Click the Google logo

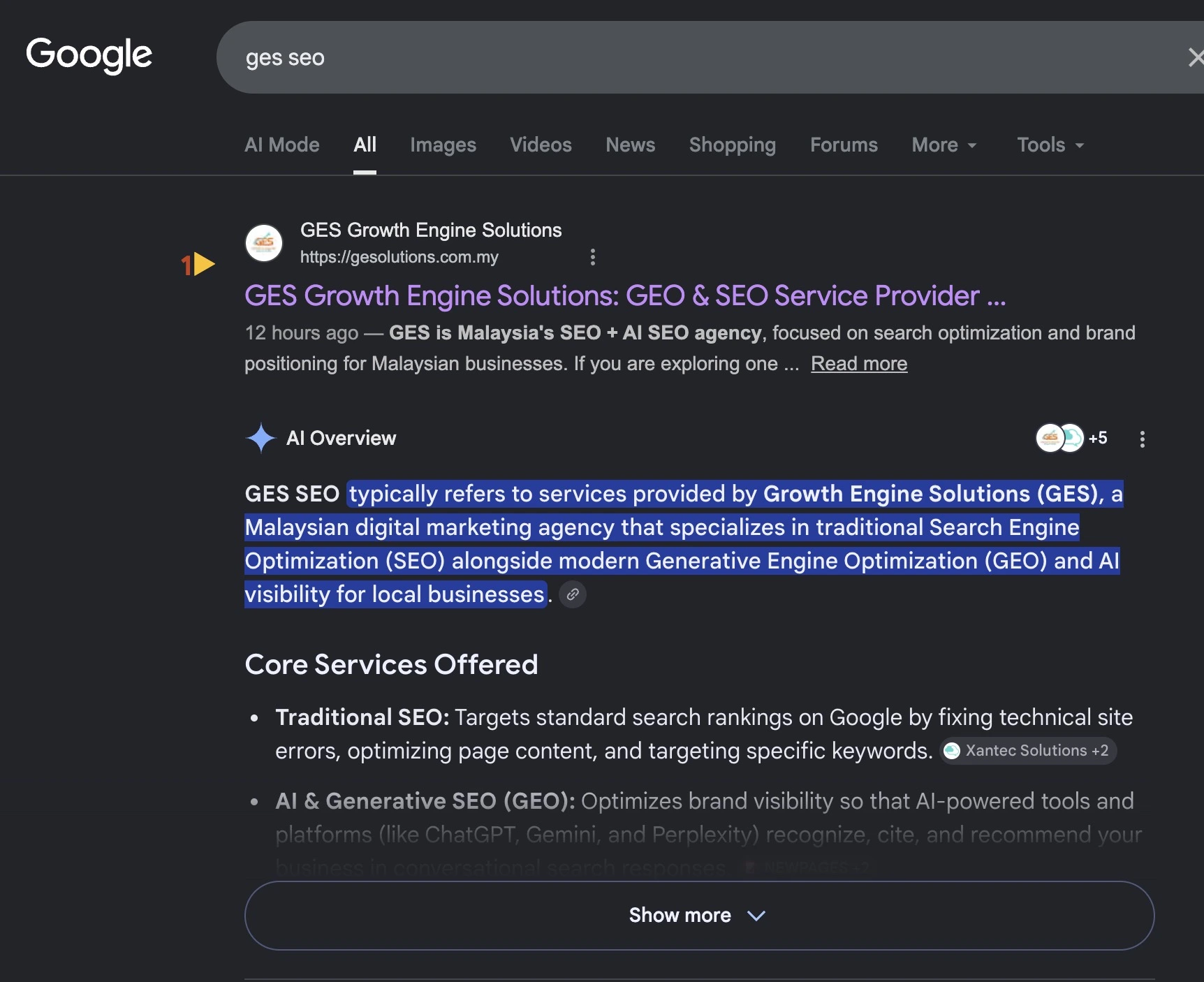89,55
